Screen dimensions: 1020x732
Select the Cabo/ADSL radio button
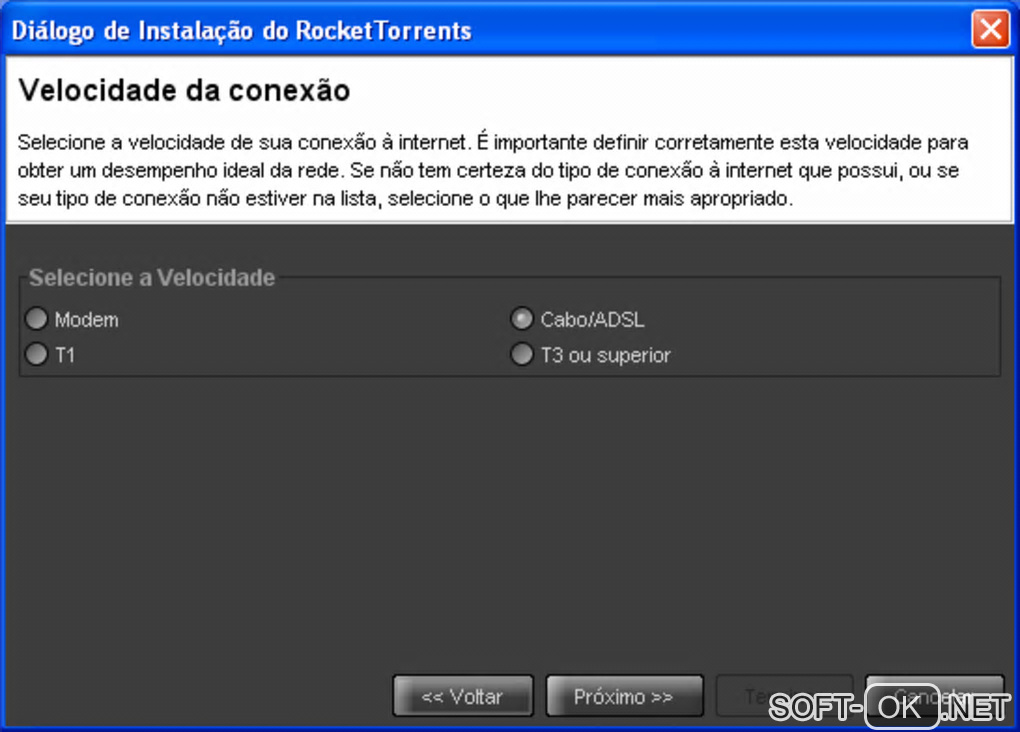coord(522,319)
